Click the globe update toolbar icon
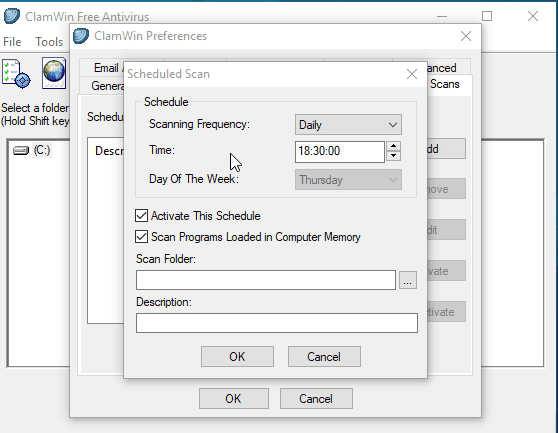 point(54,73)
